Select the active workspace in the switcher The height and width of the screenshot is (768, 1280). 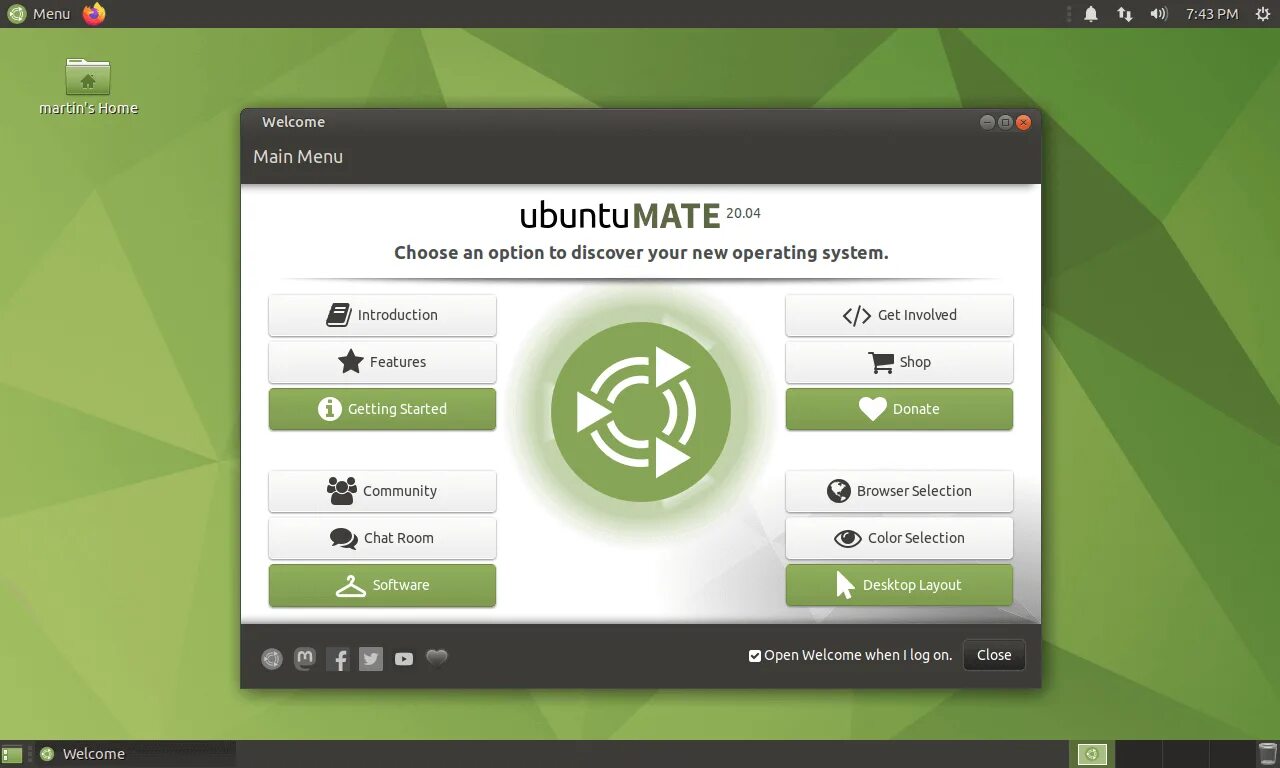(x=1092, y=754)
